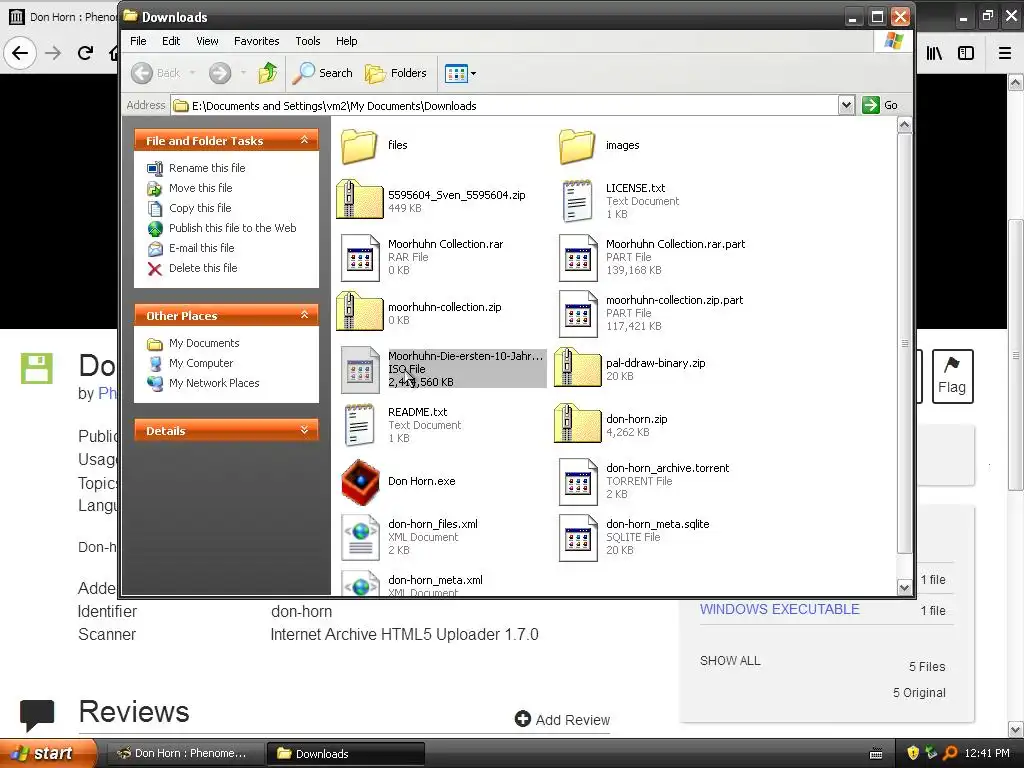Open the Forward history dropdown arrow

pyautogui.click(x=243, y=73)
